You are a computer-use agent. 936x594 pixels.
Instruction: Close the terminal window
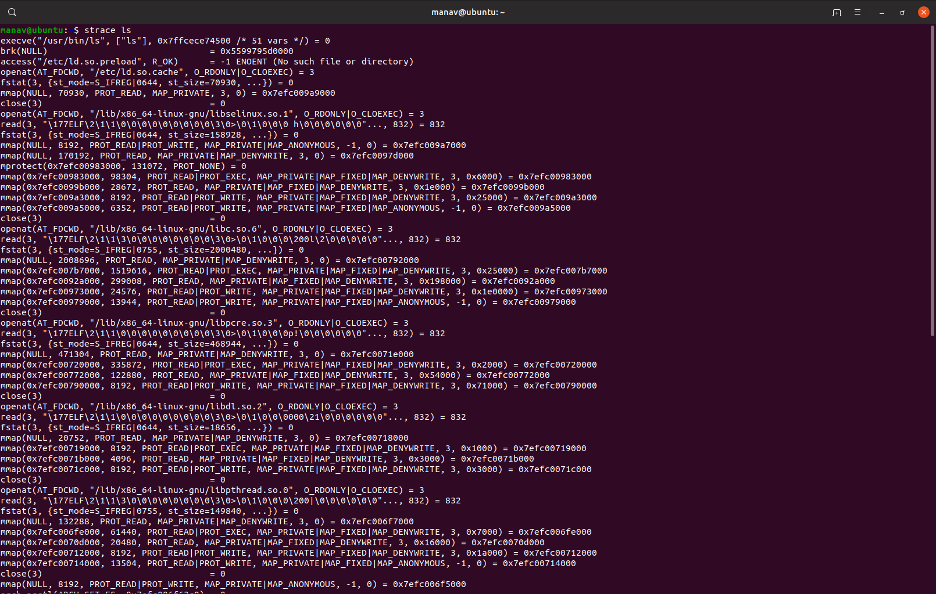tap(922, 12)
